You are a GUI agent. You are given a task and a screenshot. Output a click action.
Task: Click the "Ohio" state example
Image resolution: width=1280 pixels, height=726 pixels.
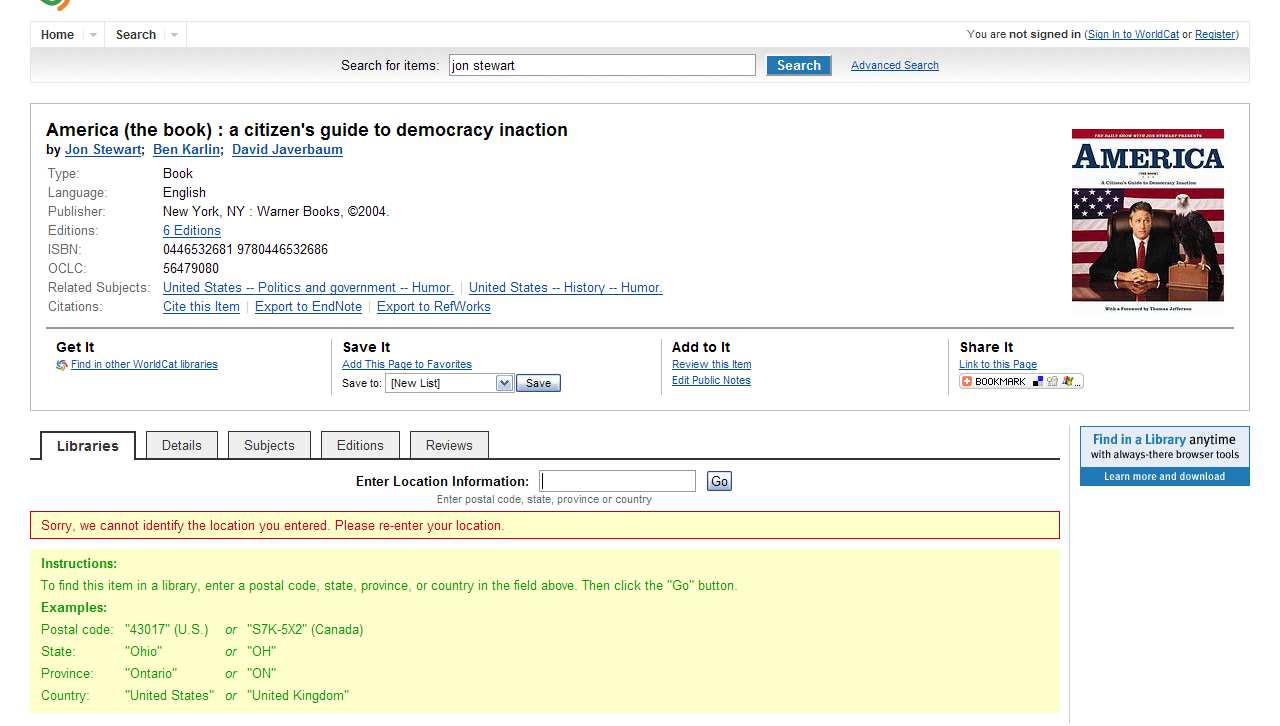click(x=143, y=652)
